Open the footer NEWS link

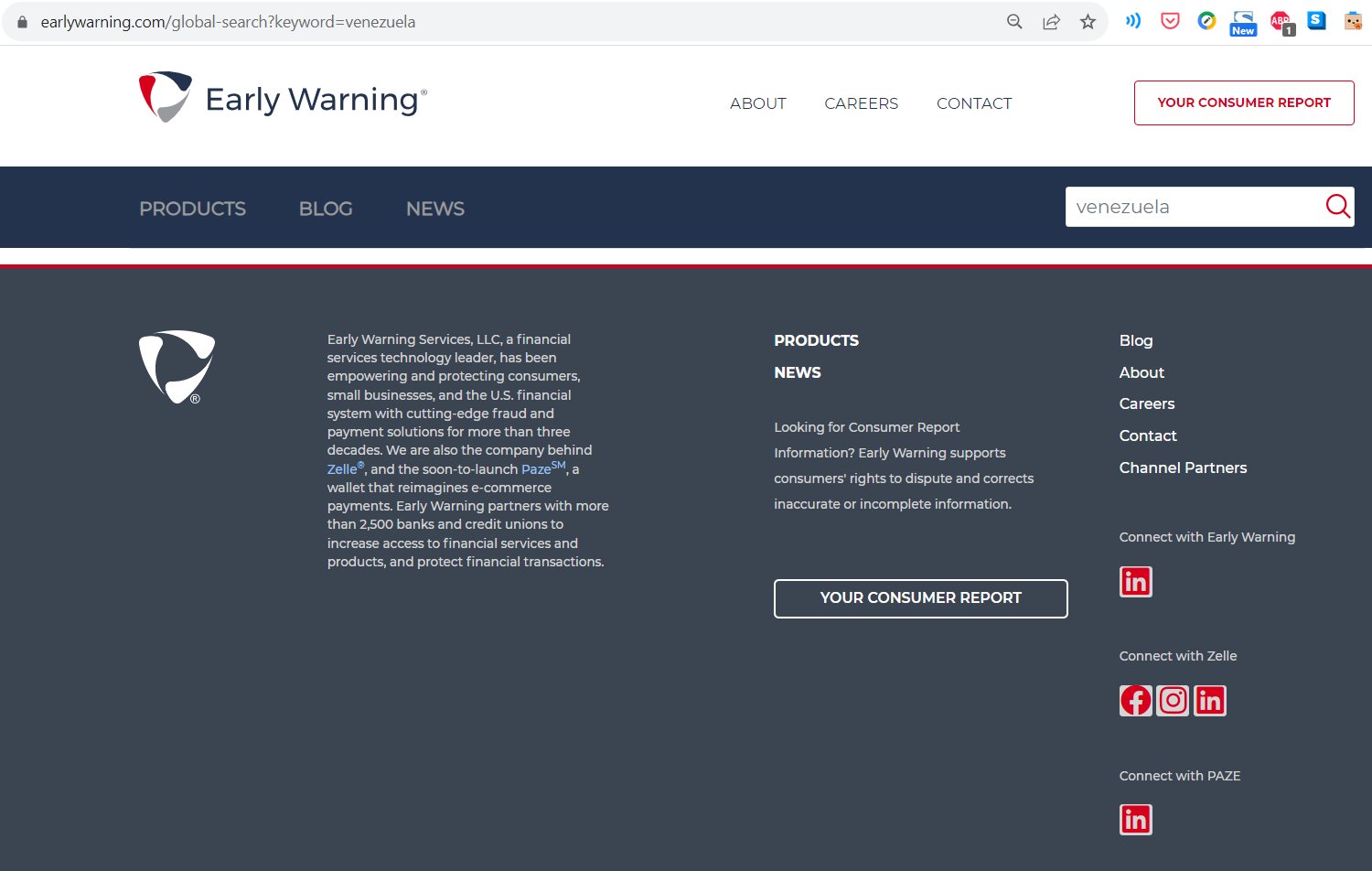click(797, 372)
